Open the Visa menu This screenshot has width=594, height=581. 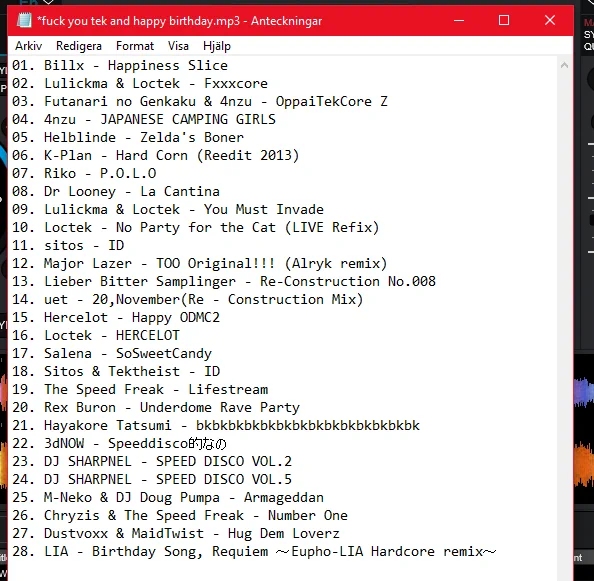coord(178,46)
